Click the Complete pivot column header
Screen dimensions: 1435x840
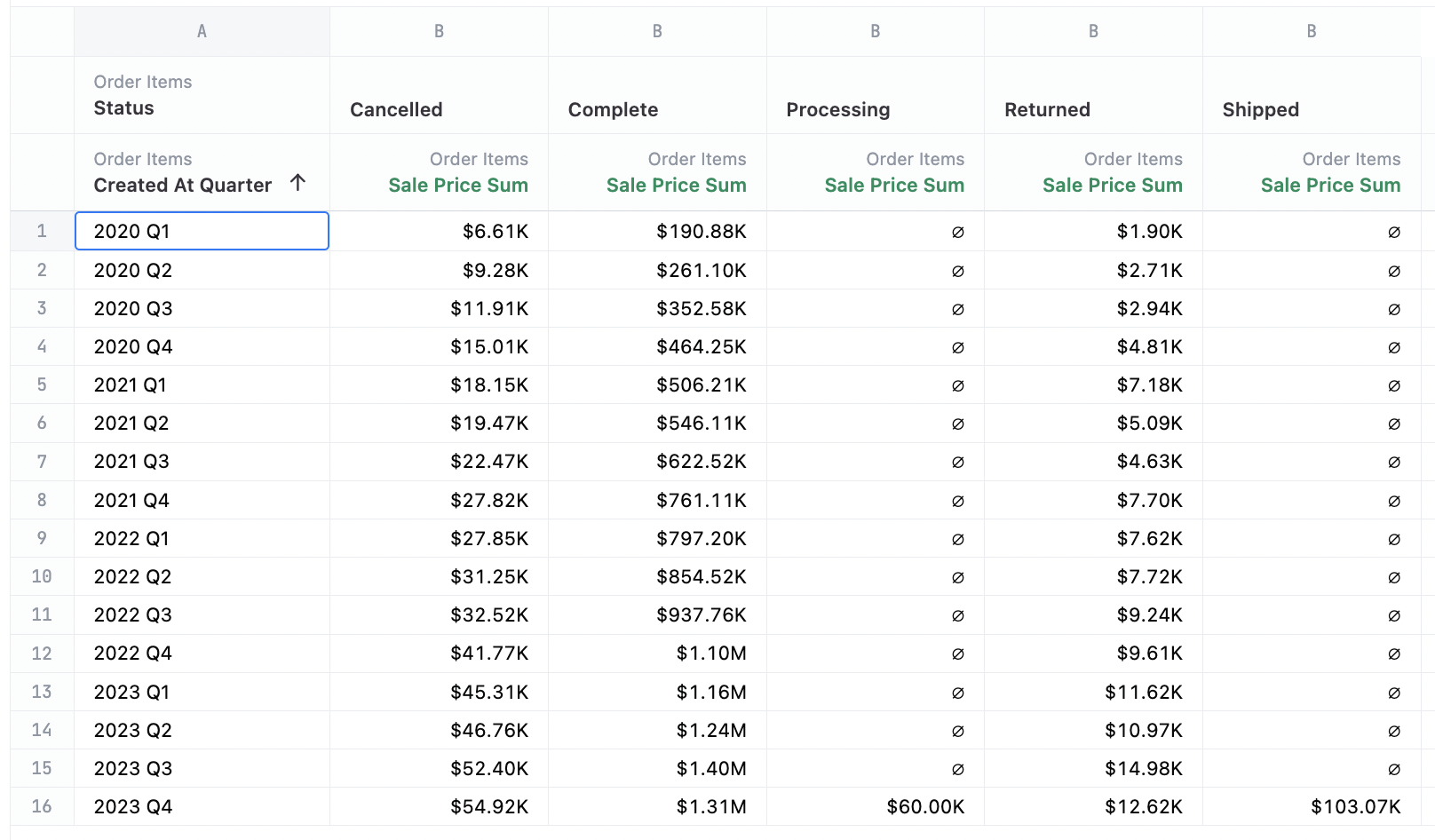[x=613, y=109]
